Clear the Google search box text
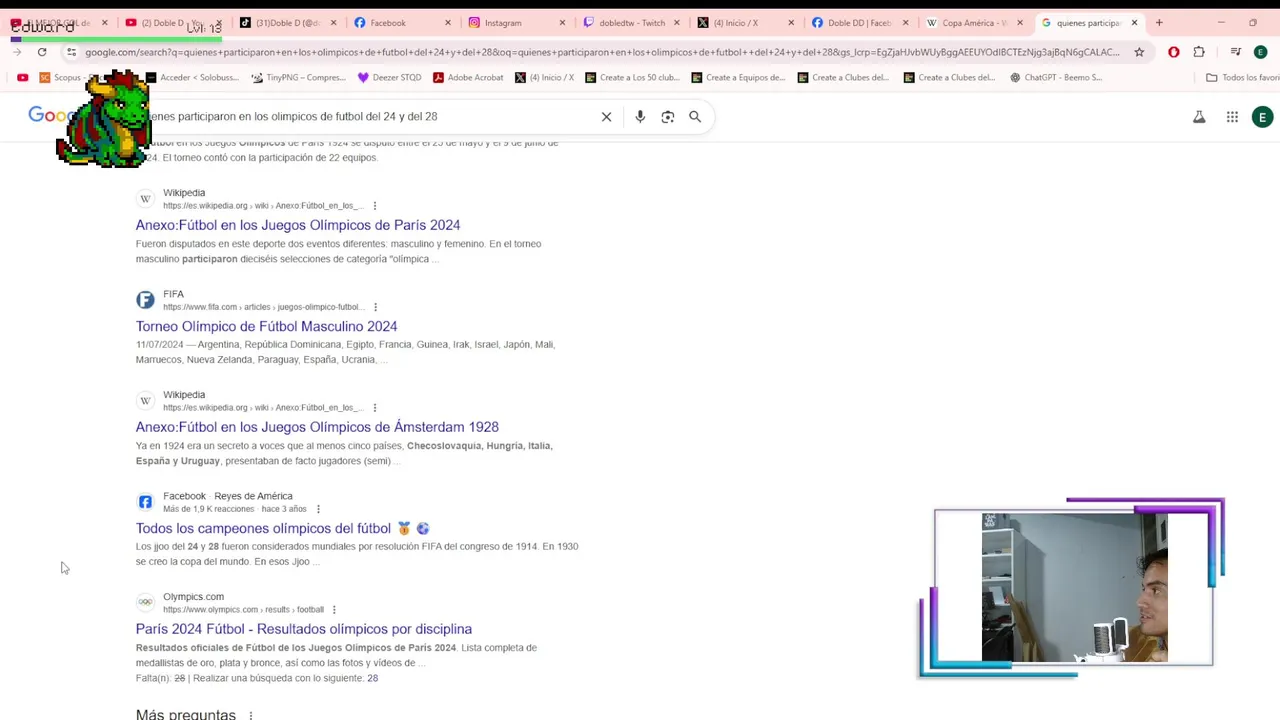Screen dimensions: 1280x720 point(606,117)
